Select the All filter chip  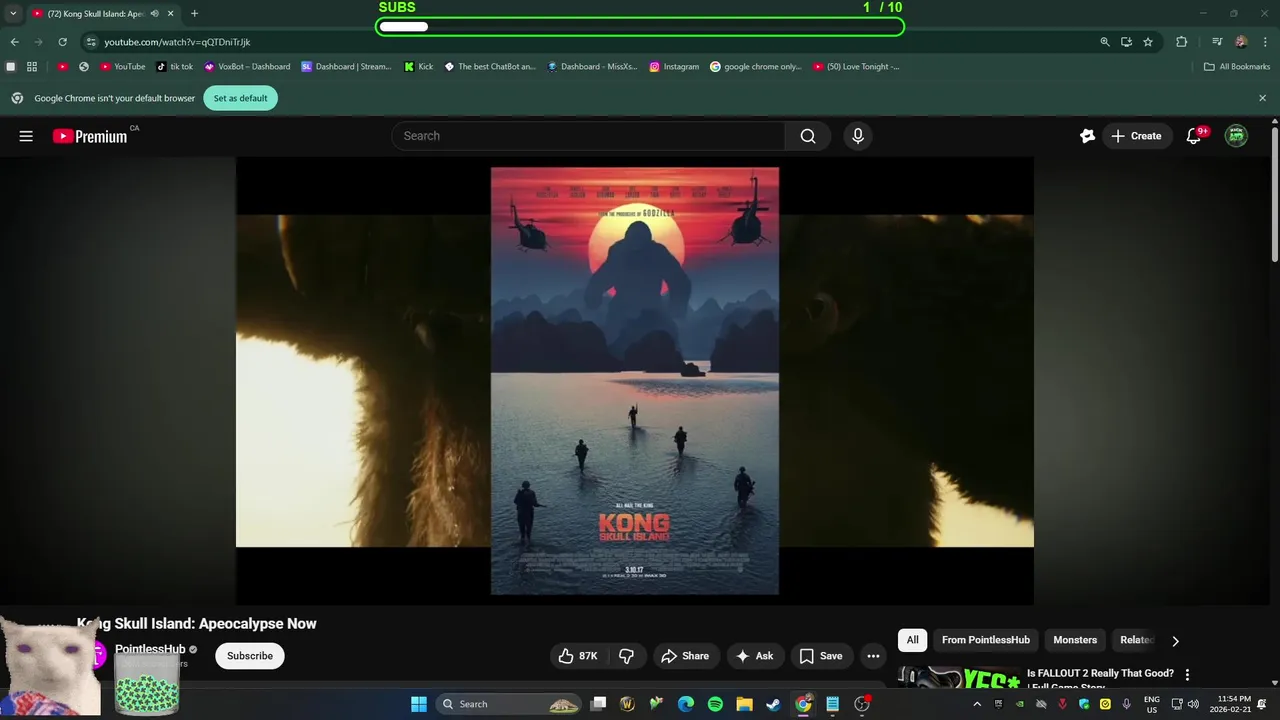[x=912, y=640]
